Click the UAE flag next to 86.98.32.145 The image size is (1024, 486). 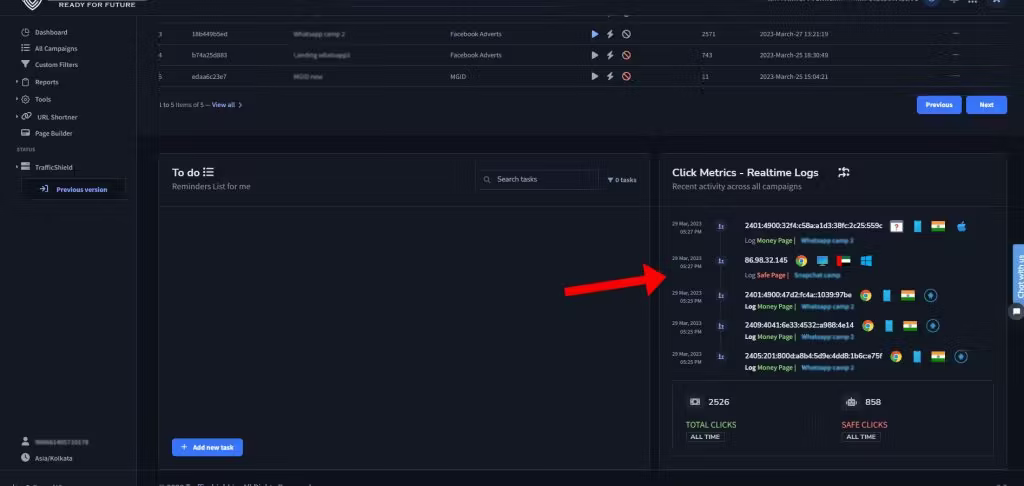844,261
